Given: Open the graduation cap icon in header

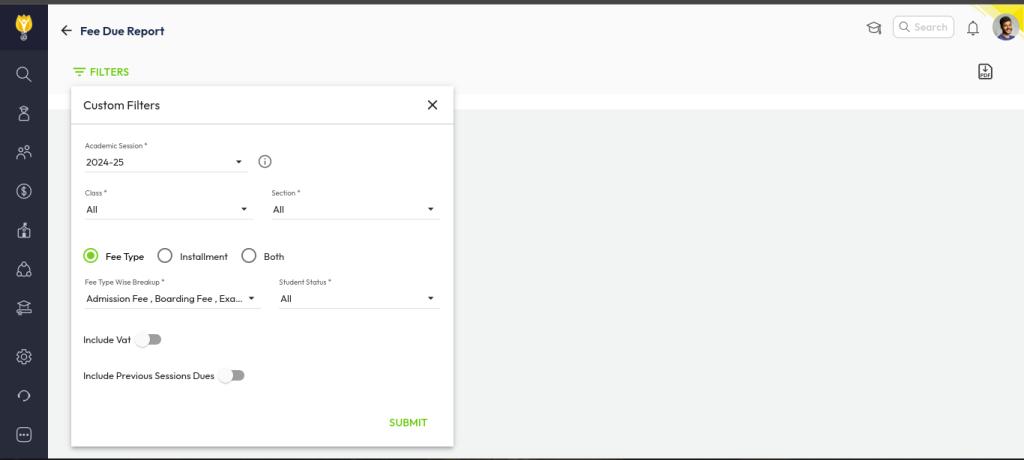Looking at the screenshot, I should pyautogui.click(x=874, y=28).
